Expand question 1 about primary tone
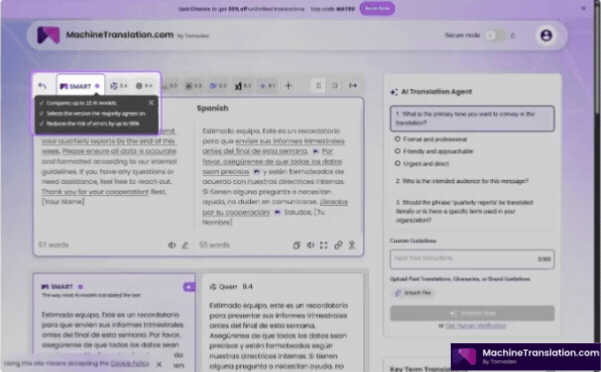This screenshot has width=601, height=372. (x=472, y=118)
